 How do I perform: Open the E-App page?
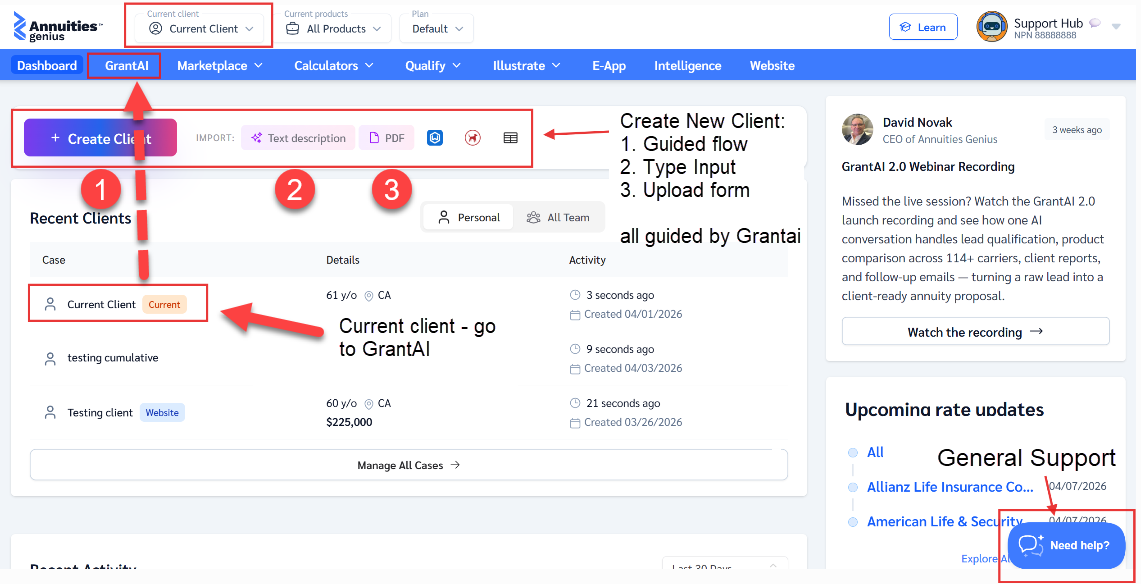[x=609, y=65]
